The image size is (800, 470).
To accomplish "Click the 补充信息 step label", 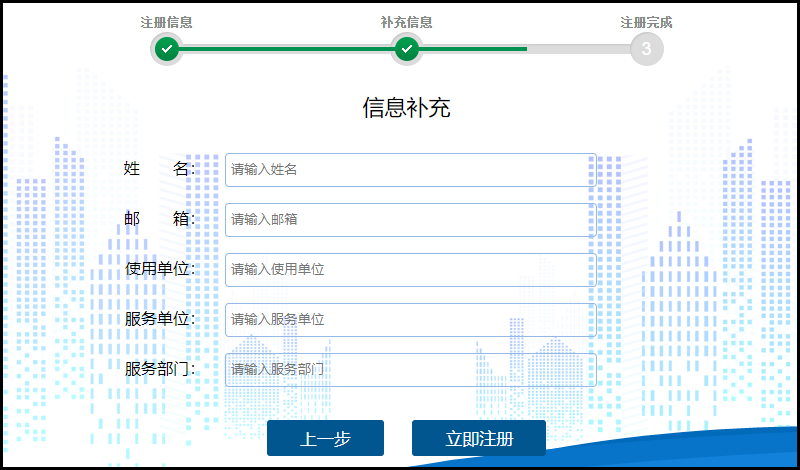I will point(407,22).
